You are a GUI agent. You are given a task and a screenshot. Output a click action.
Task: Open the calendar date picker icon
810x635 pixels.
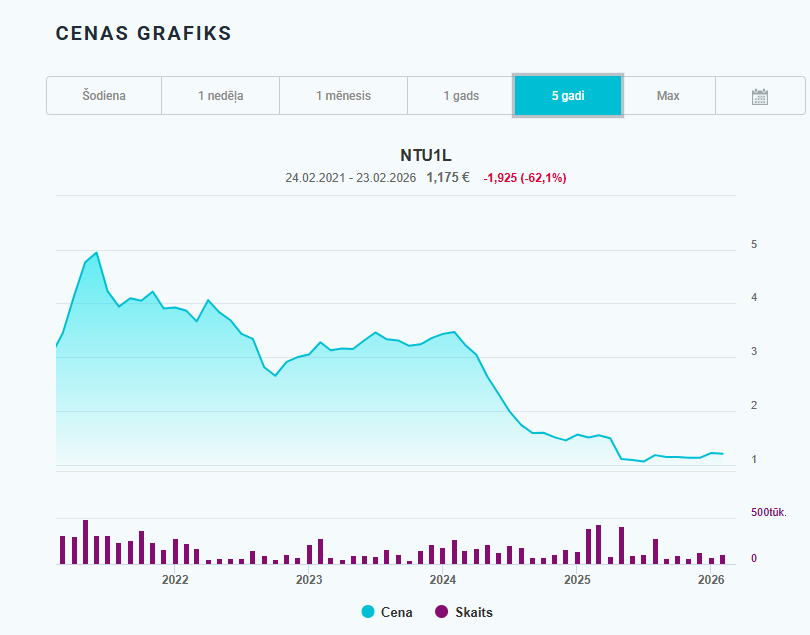[759, 96]
